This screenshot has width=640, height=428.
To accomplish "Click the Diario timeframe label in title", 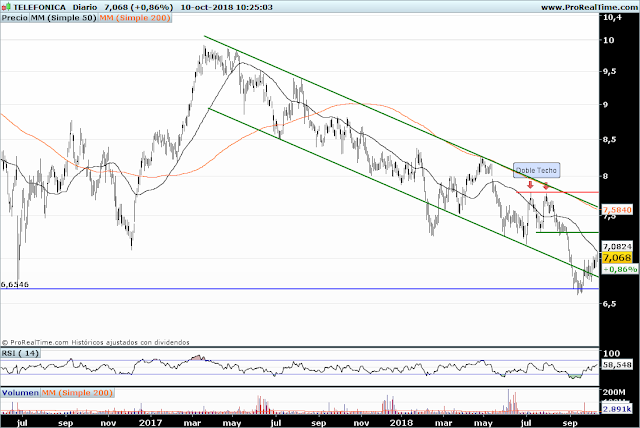I will coord(85,7).
